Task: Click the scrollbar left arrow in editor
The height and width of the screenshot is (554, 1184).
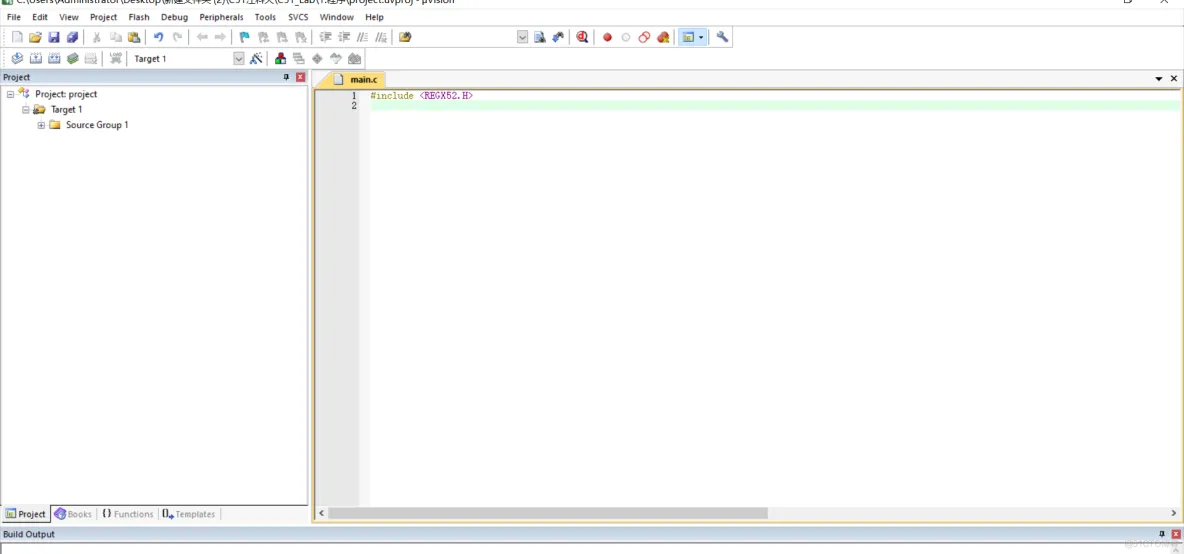Action: click(321, 513)
